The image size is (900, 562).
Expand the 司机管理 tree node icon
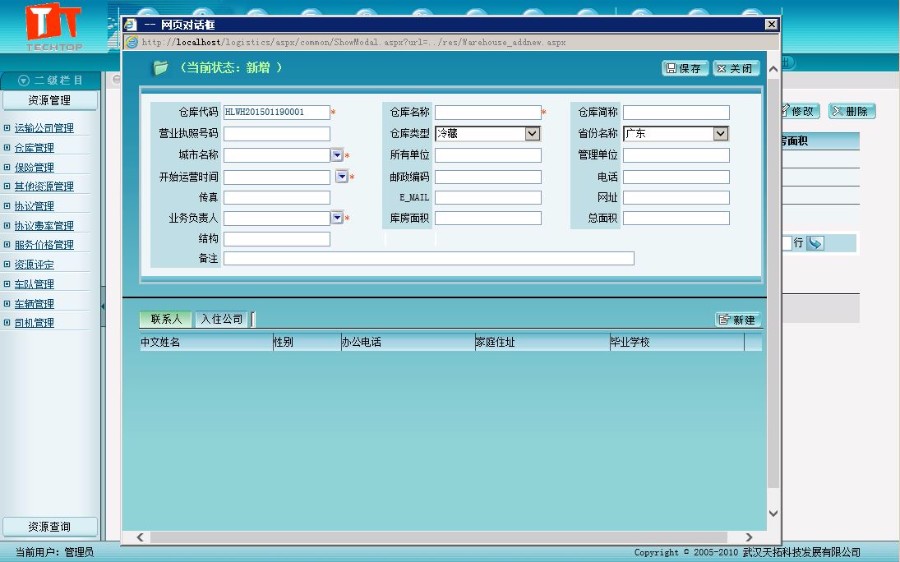point(7,322)
